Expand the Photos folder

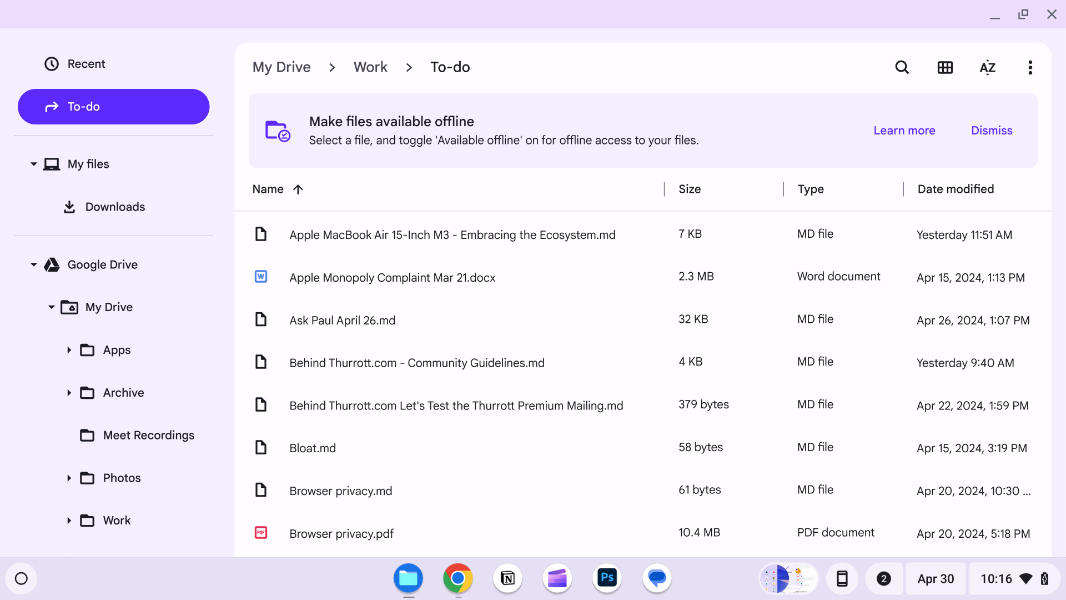68,477
